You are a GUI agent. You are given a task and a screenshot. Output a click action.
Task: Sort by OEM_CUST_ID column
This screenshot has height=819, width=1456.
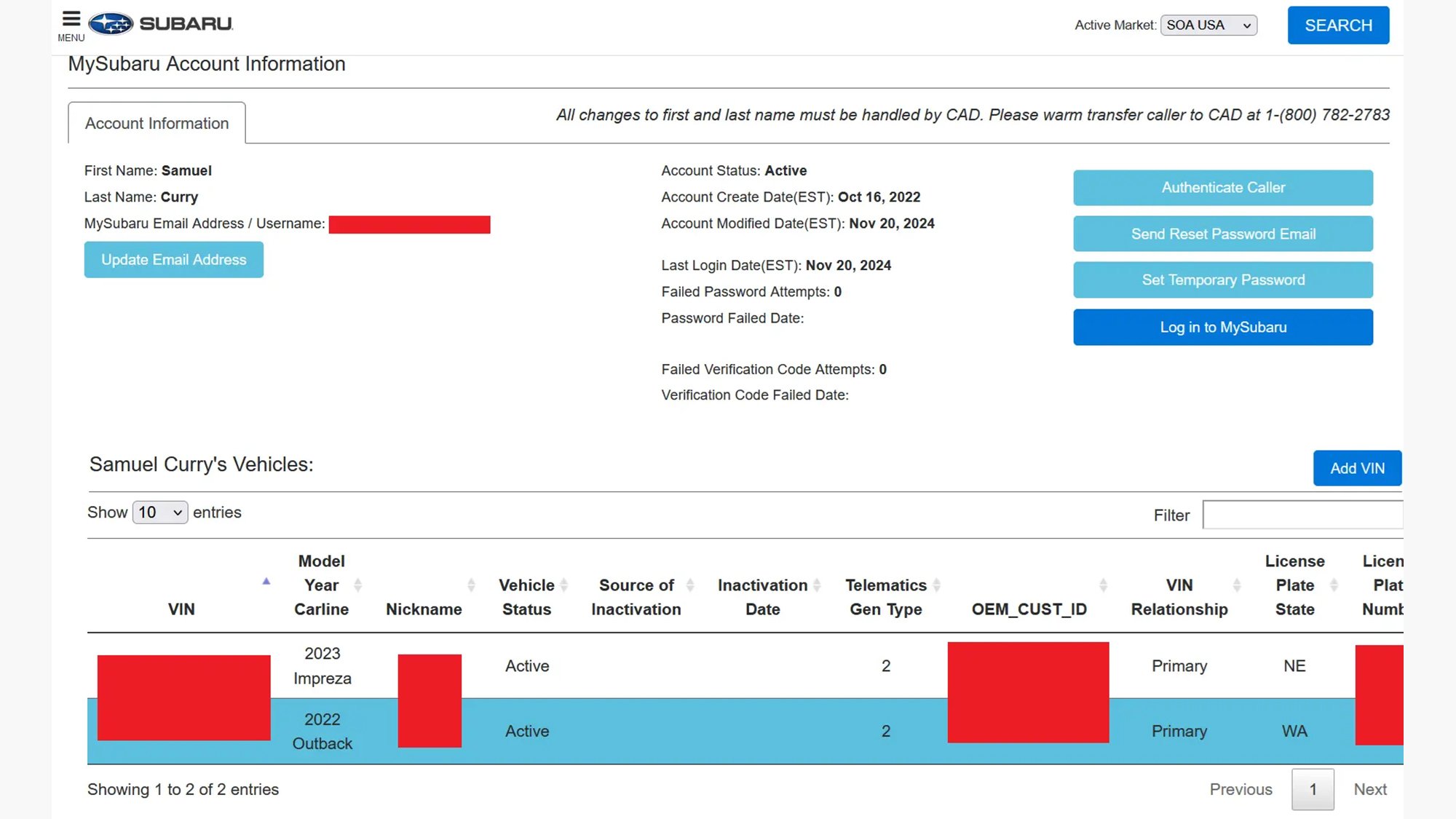click(x=1029, y=609)
